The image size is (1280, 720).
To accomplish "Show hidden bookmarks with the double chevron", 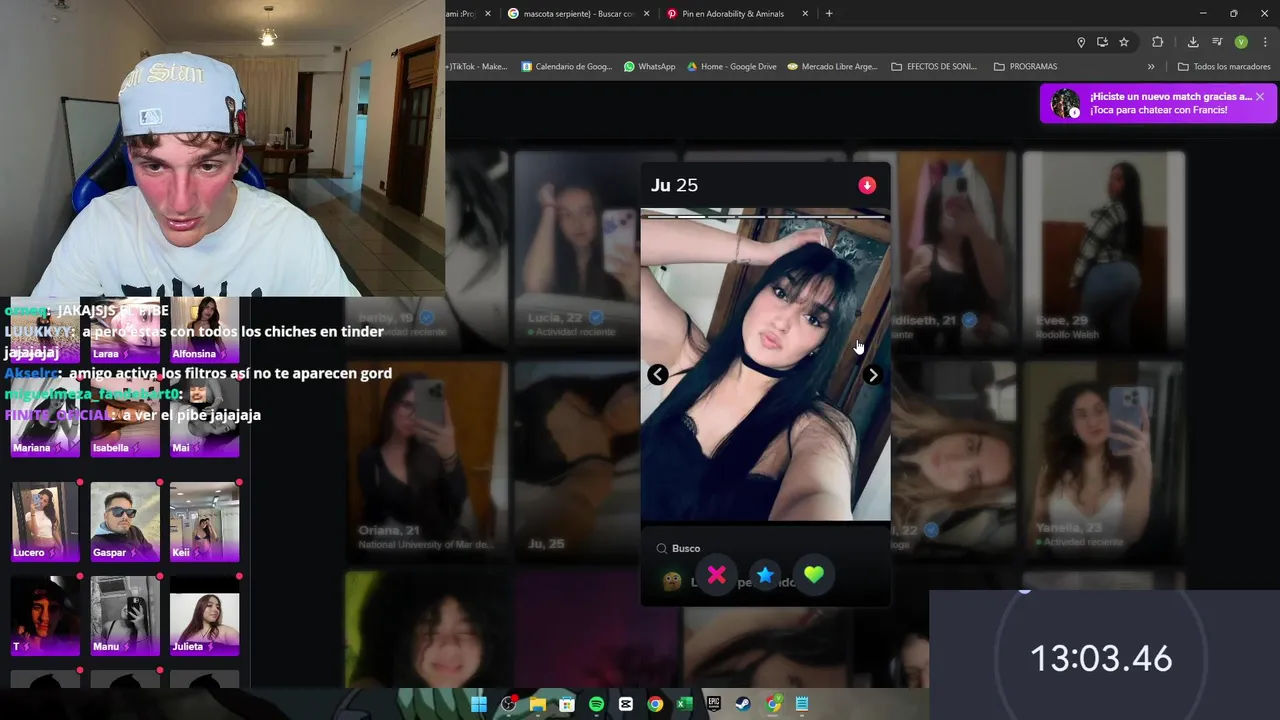I will (x=1151, y=67).
